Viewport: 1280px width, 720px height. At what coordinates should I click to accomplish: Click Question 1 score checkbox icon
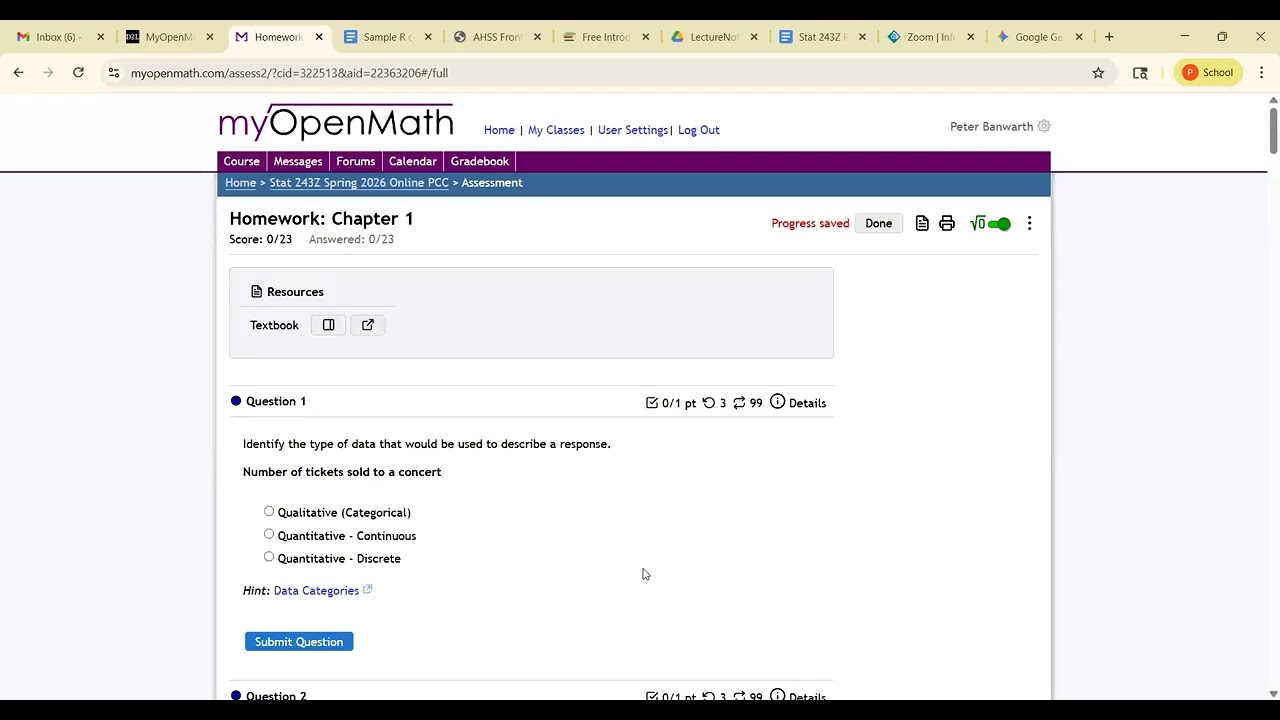[652, 402]
